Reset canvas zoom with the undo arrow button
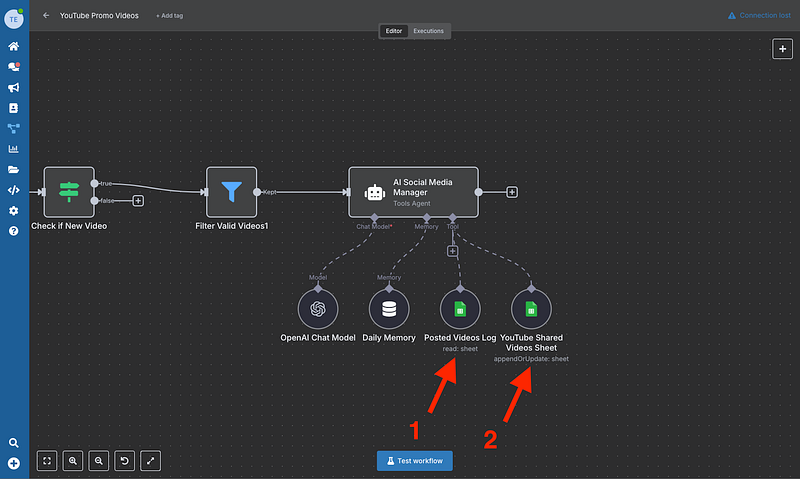 (x=125, y=461)
